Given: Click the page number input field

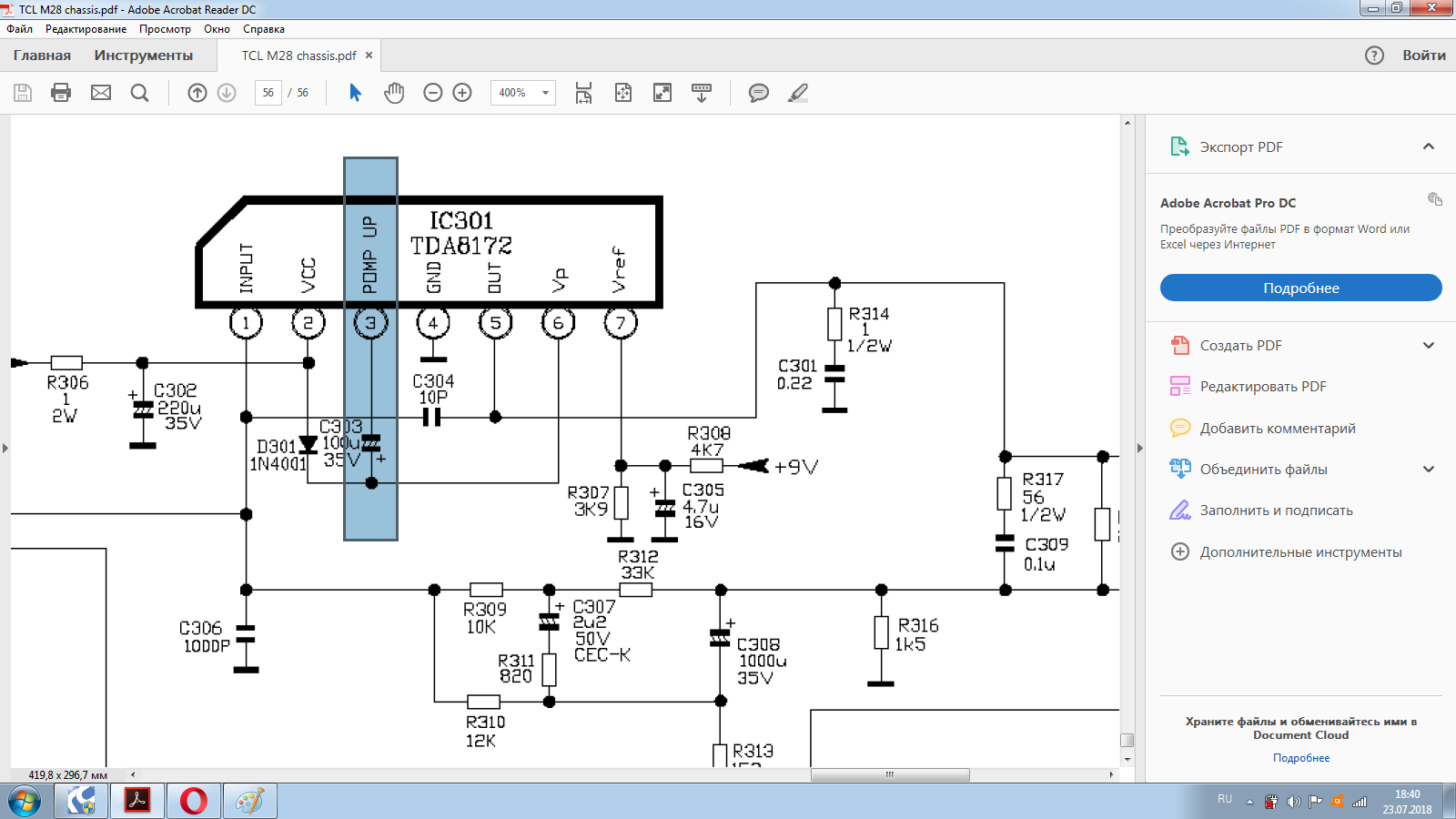Looking at the screenshot, I should (x=268, y=93).
